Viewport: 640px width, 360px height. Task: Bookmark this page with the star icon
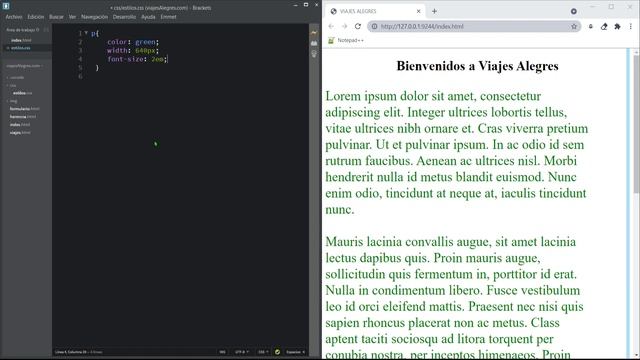pos(574,26)
